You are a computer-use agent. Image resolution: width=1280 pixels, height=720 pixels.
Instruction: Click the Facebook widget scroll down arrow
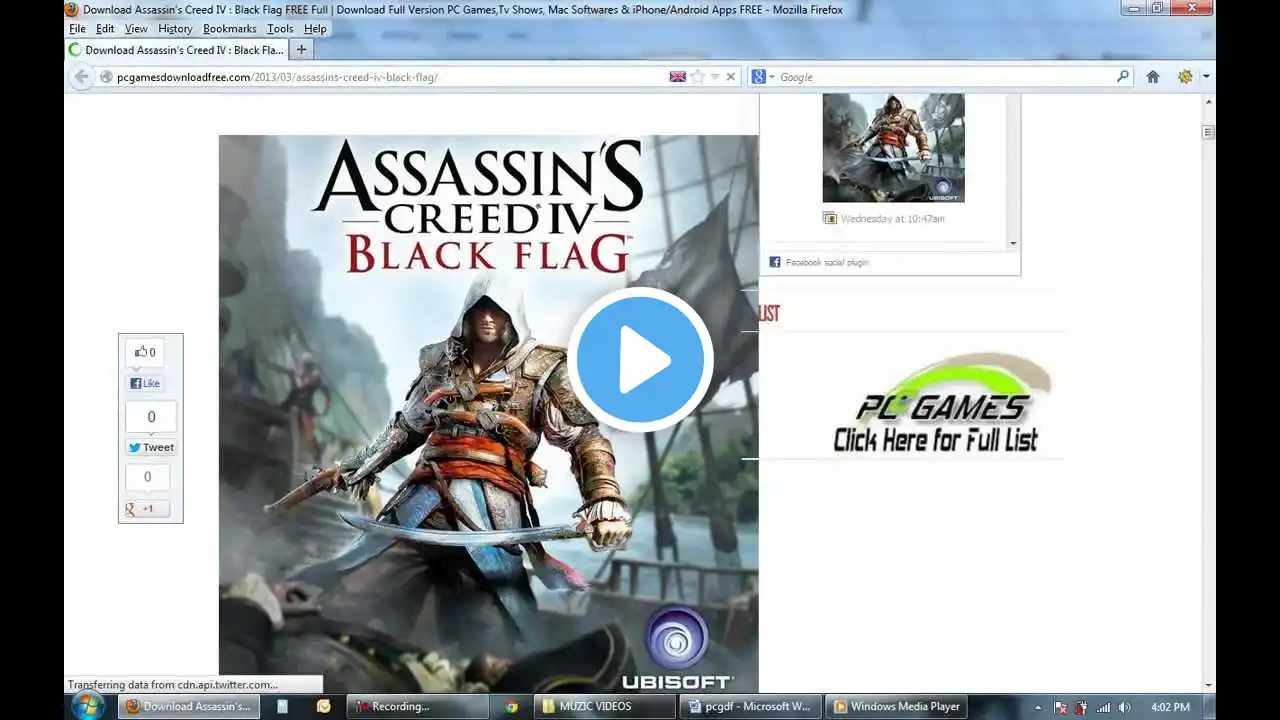[x=1013, y=243]
